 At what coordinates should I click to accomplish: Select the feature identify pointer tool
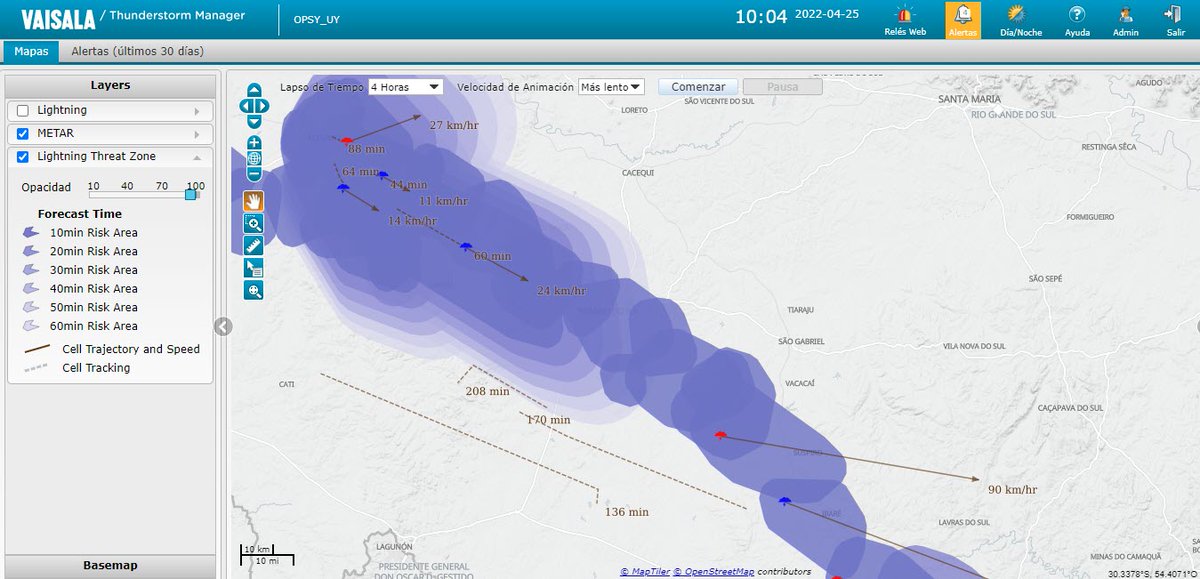coord(254,268)
